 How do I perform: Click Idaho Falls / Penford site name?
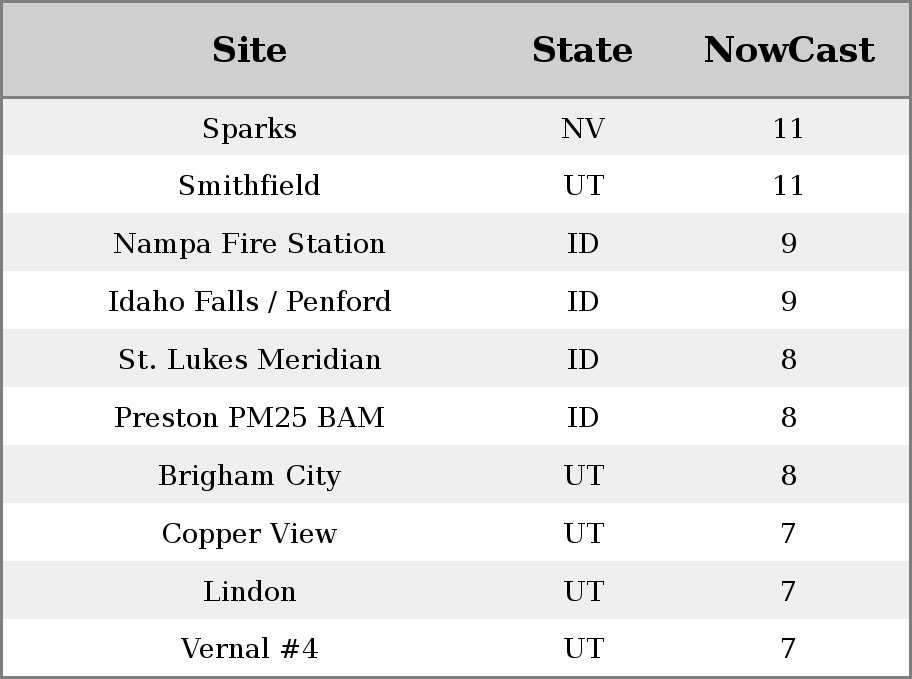(249, 302)
